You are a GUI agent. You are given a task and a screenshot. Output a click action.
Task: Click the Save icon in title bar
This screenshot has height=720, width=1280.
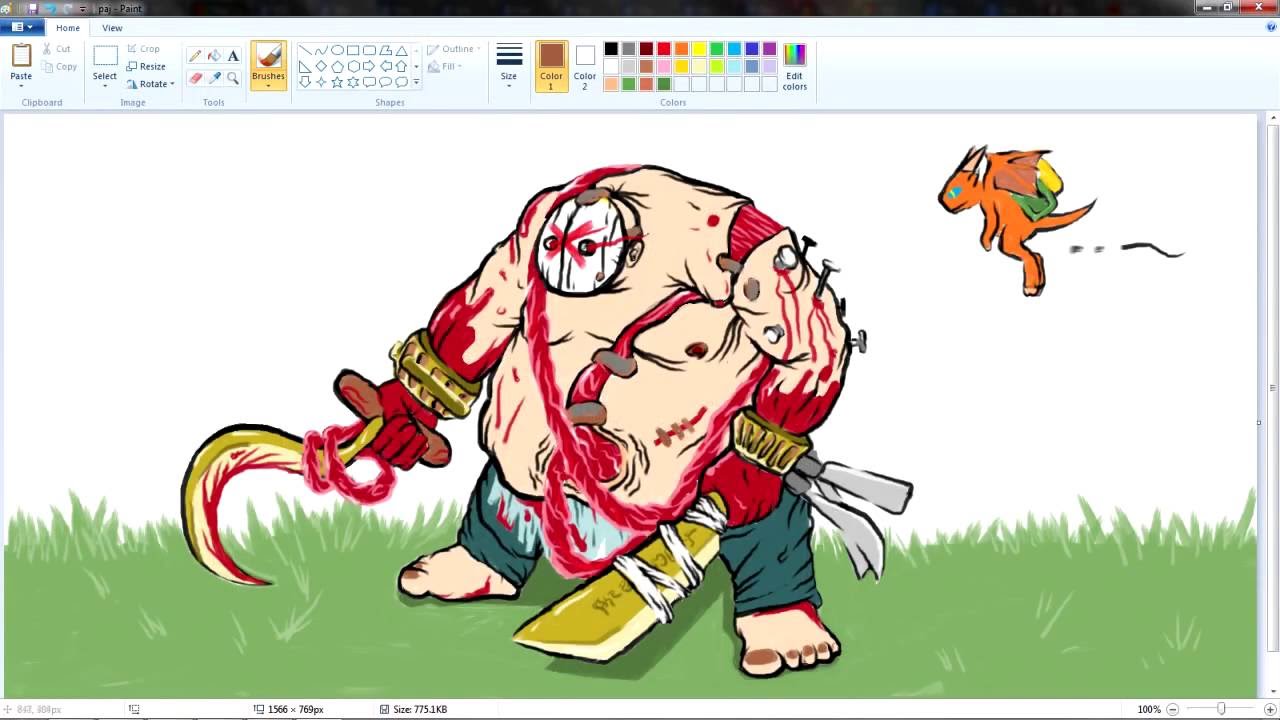point(33,8)
